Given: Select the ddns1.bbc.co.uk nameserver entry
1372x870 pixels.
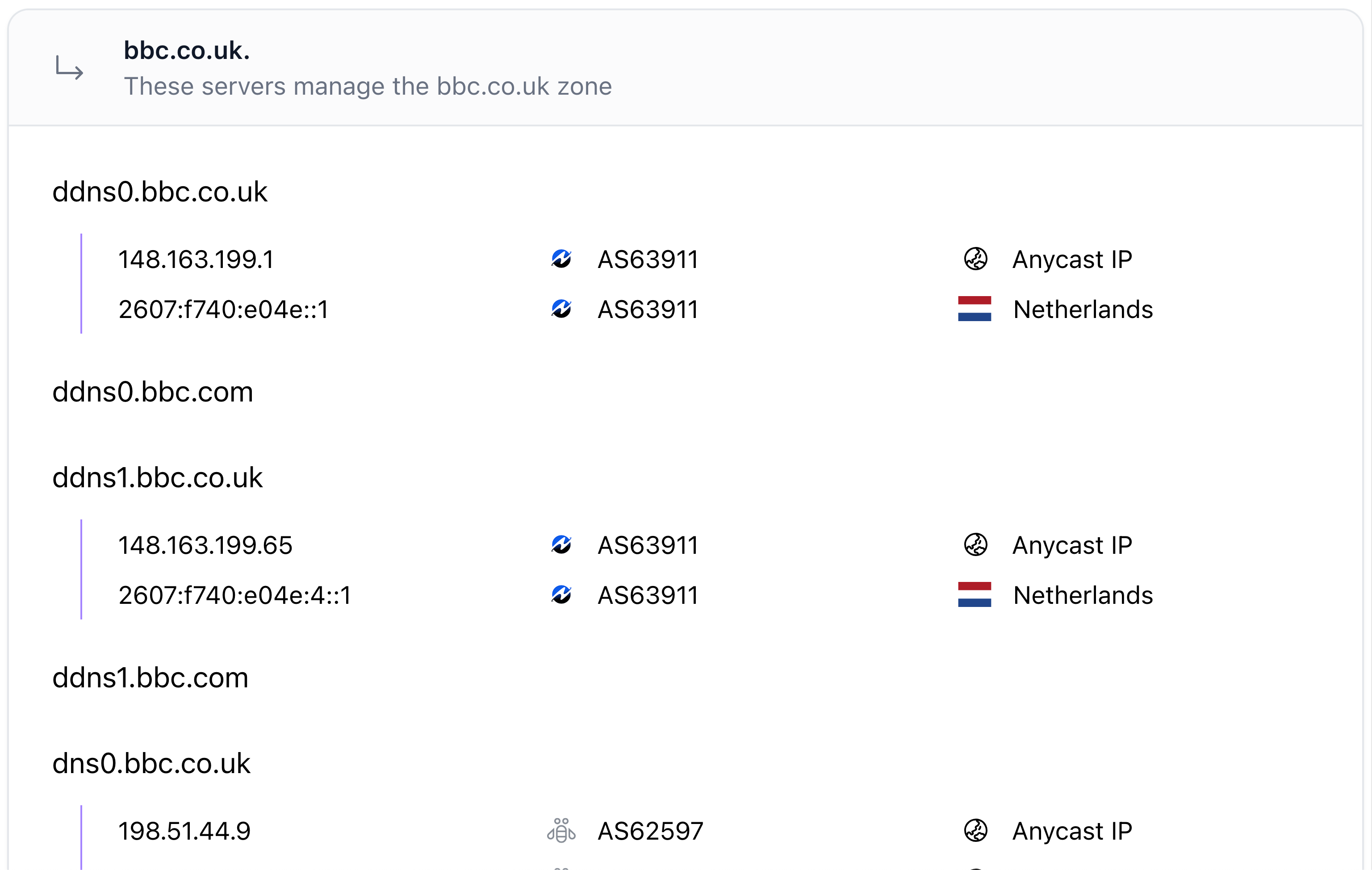Looking at the screenshot, I should tap(157, 477).
